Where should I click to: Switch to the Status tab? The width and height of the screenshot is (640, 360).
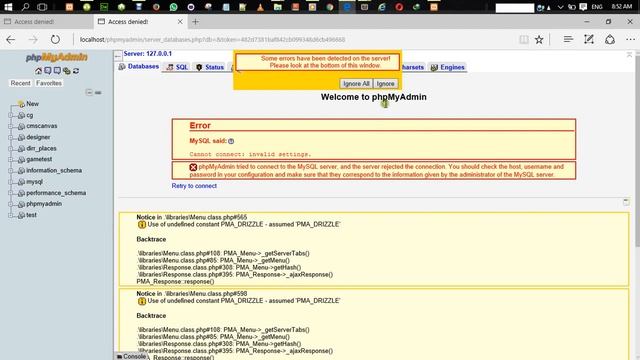point(210,67)
